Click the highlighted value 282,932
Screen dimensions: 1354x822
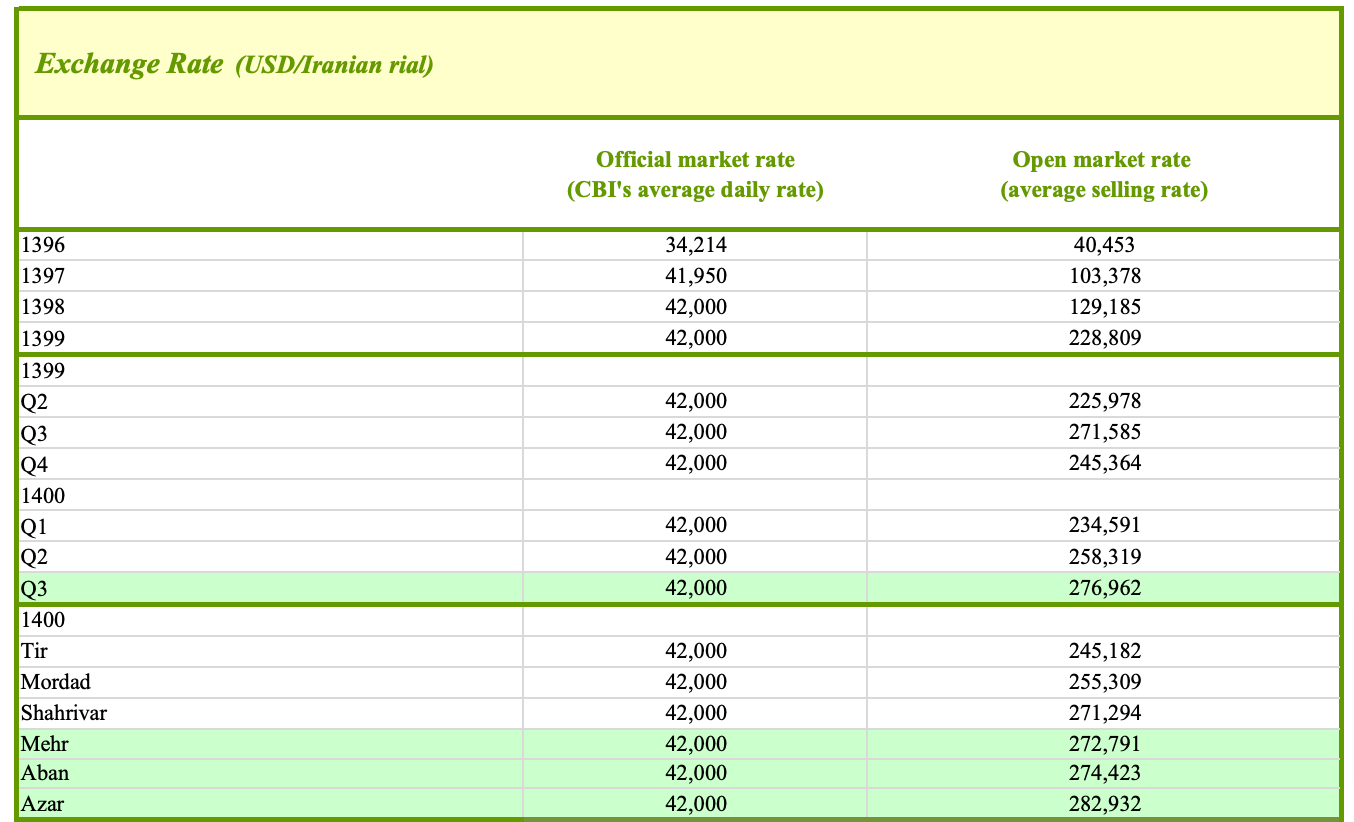point(1104,804)
